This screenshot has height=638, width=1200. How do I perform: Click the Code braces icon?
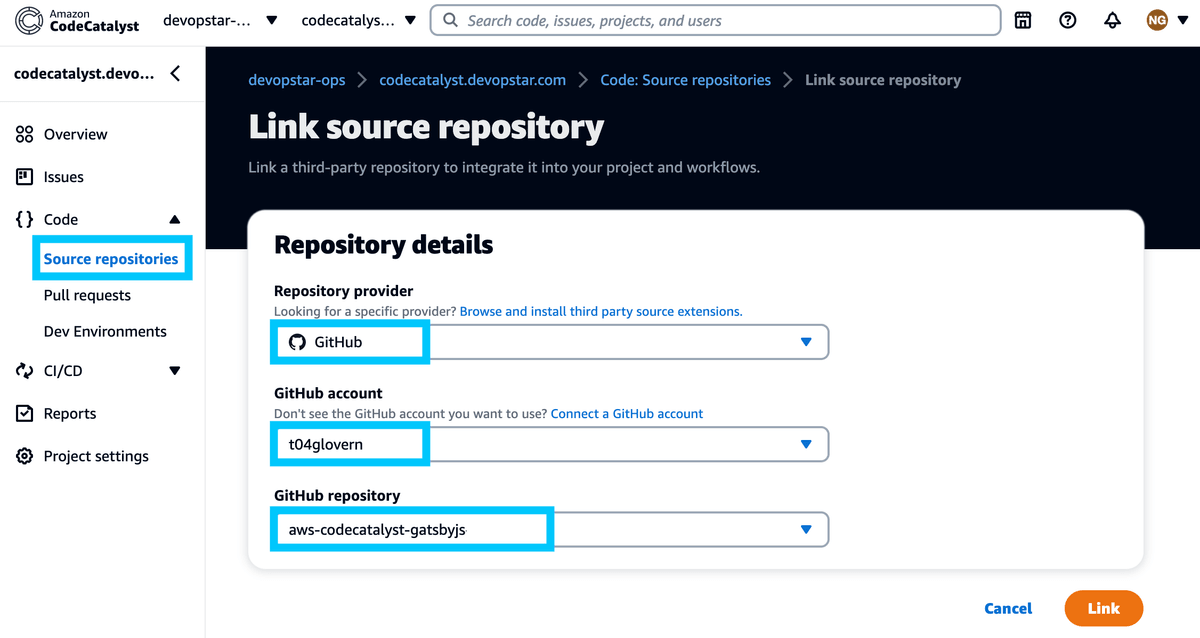(x=23, y=219)
